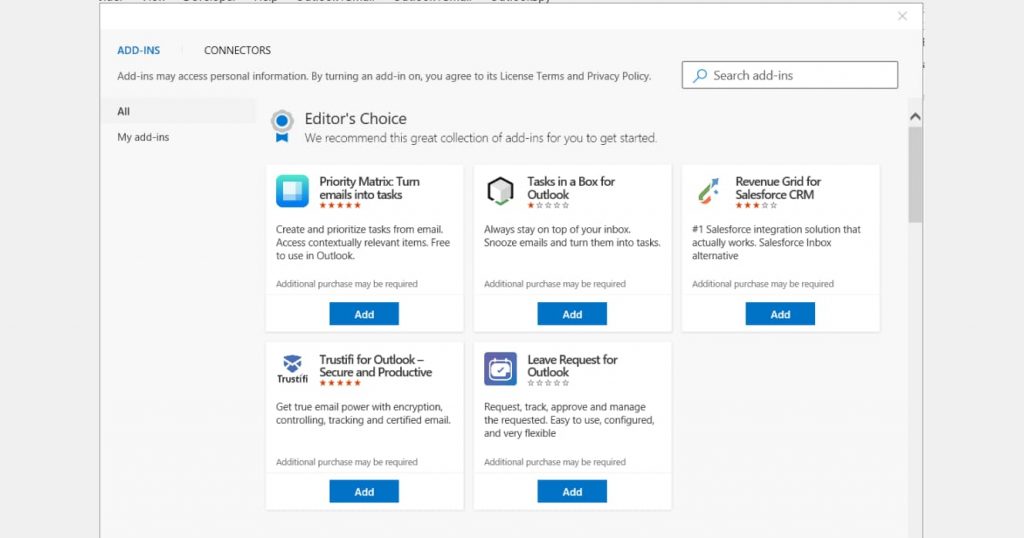This screenshot has height=538, width=1024.
Task: Add Leave Request for Outlook
Action: pos(572,492)
